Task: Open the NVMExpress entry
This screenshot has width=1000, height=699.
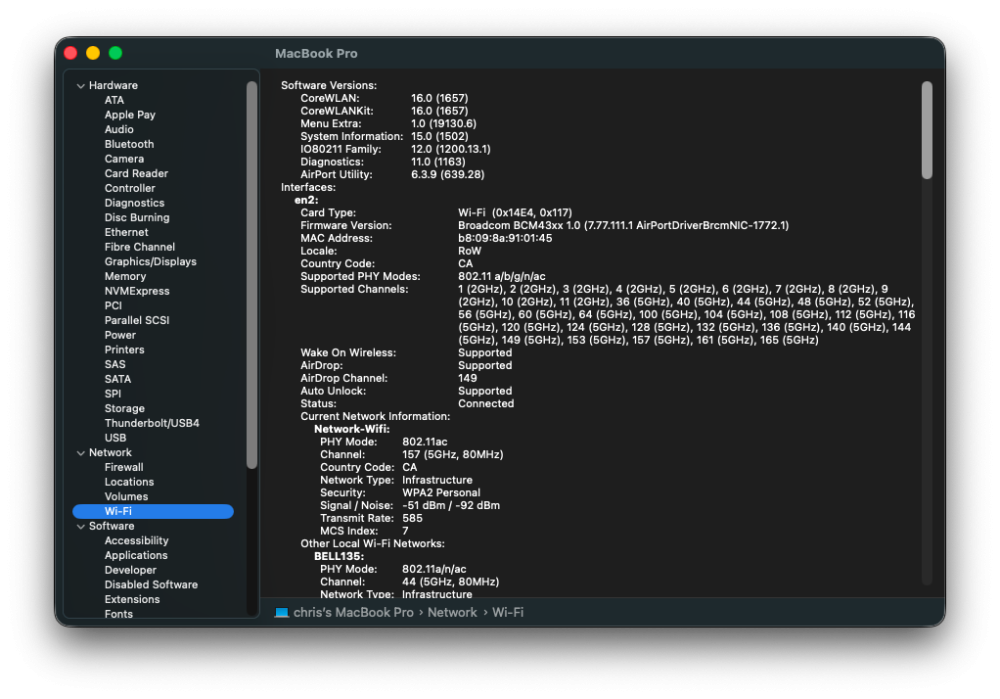Action: click(x=136, y=291)
